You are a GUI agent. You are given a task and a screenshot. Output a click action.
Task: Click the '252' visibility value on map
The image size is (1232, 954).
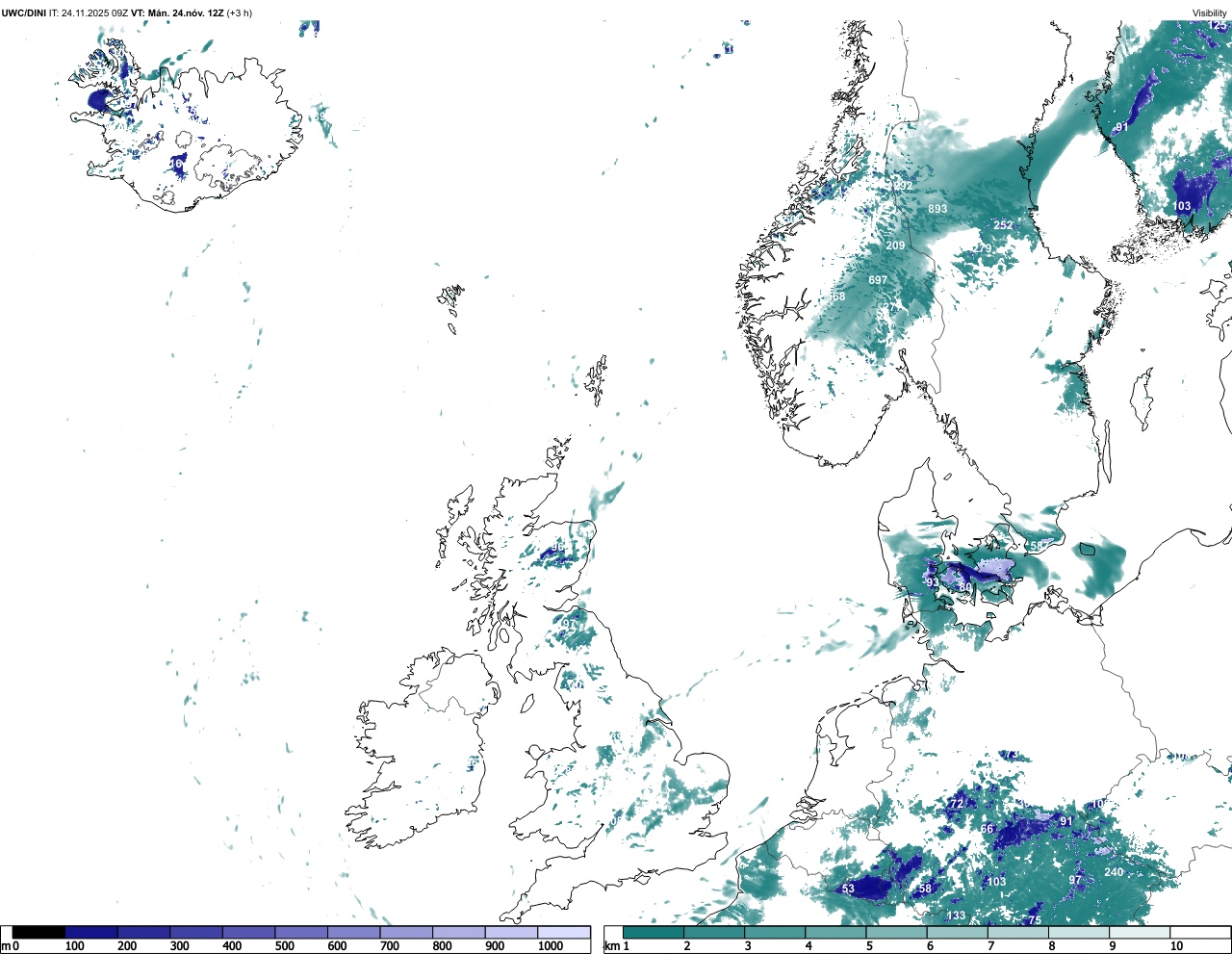pos(1003,225)
